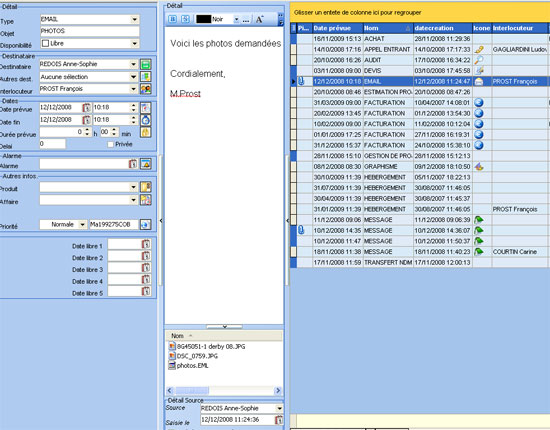This screenshot has height=430, width=550.
Task: Expand the Type dropdown showing EMAIL
Action: pyautogui.click(x=135, y=19)
